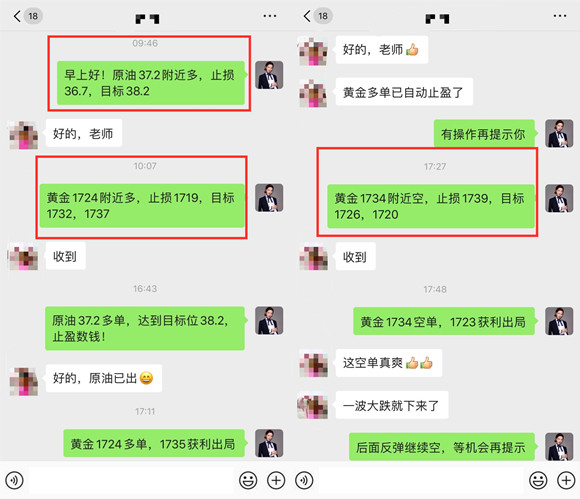Tap plus attachment icon in left chat
This screenshot has width=580, height=499.
click(276, 481)
